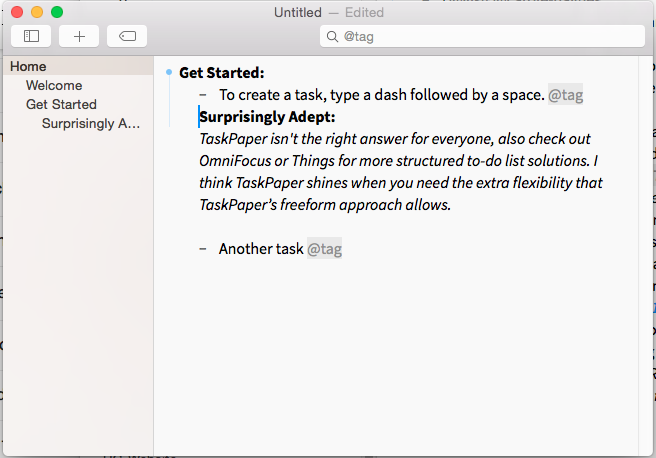The image size is (656, 458).
Task: Toggle the sidebar panel icon
Action: click(31, 36)
